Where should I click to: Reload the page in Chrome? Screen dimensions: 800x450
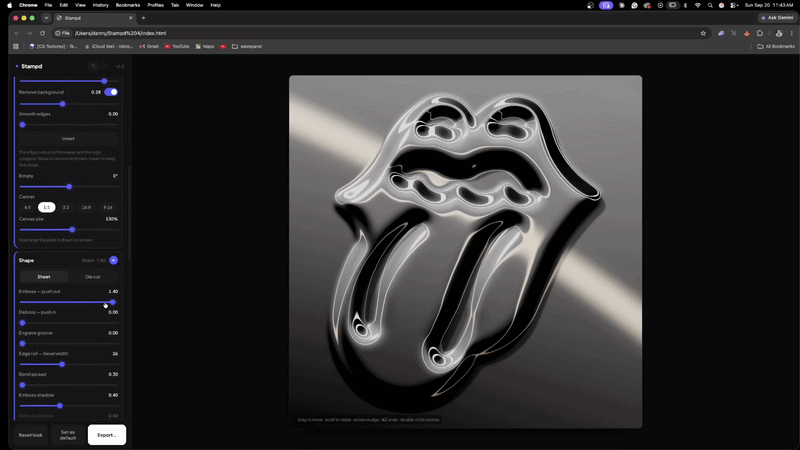[x=42, y=33]
